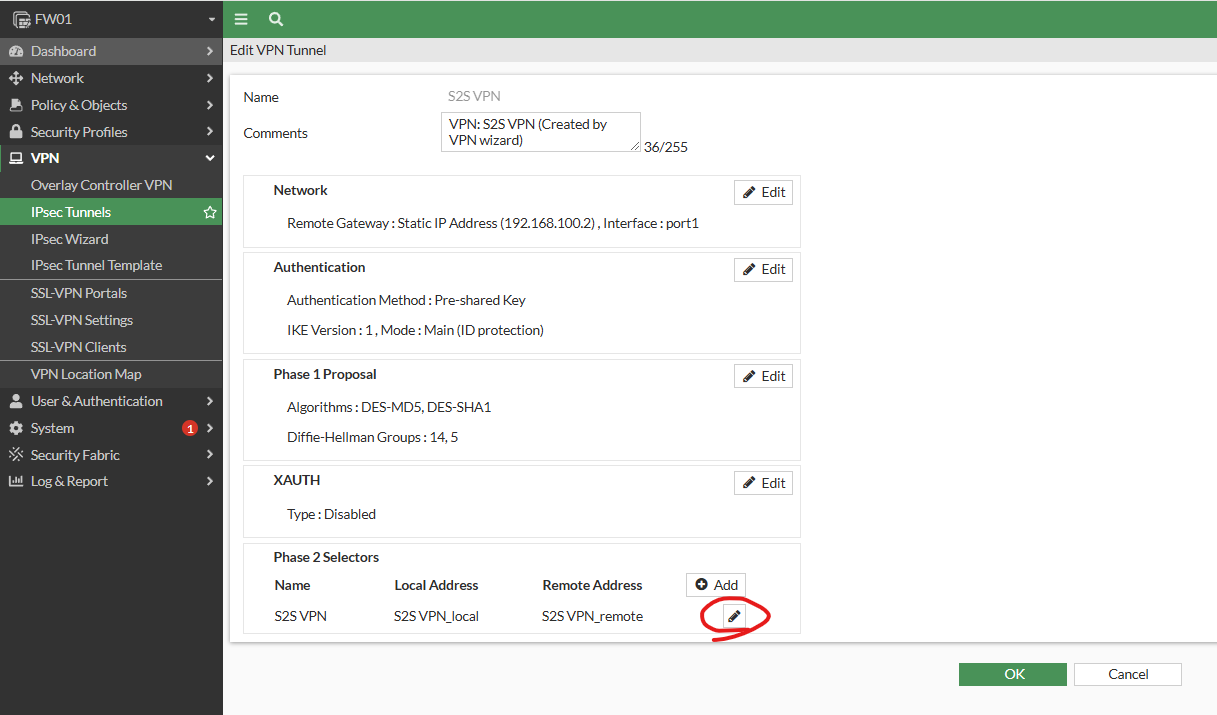Edit the Phase 1 Proposal section
Image resolution: width=1217 pixels, height=715 pixels.
coord(763,376)
